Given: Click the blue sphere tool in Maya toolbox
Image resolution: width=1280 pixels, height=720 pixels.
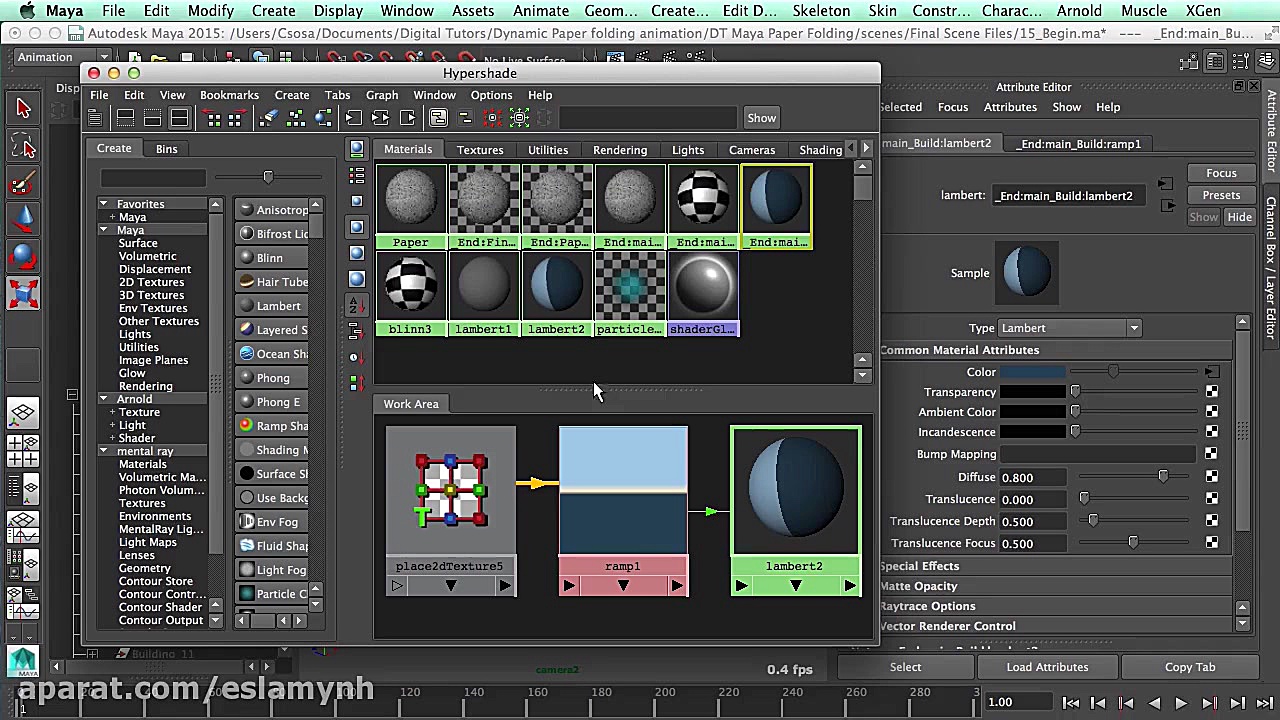Looking at the screenshot, I should (23, 257).
